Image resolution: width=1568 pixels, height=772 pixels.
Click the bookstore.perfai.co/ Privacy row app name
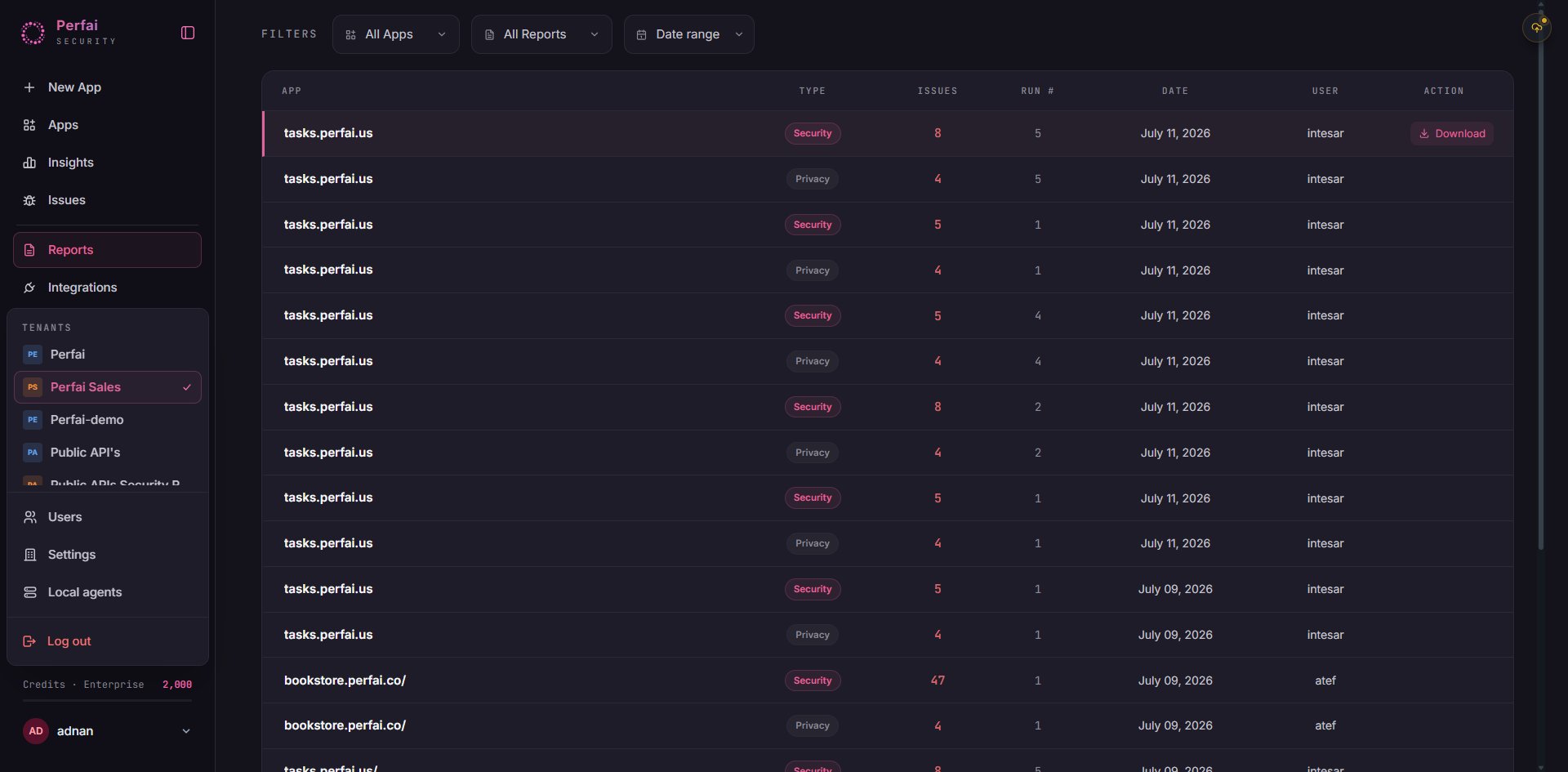click(x=345, y=725)
